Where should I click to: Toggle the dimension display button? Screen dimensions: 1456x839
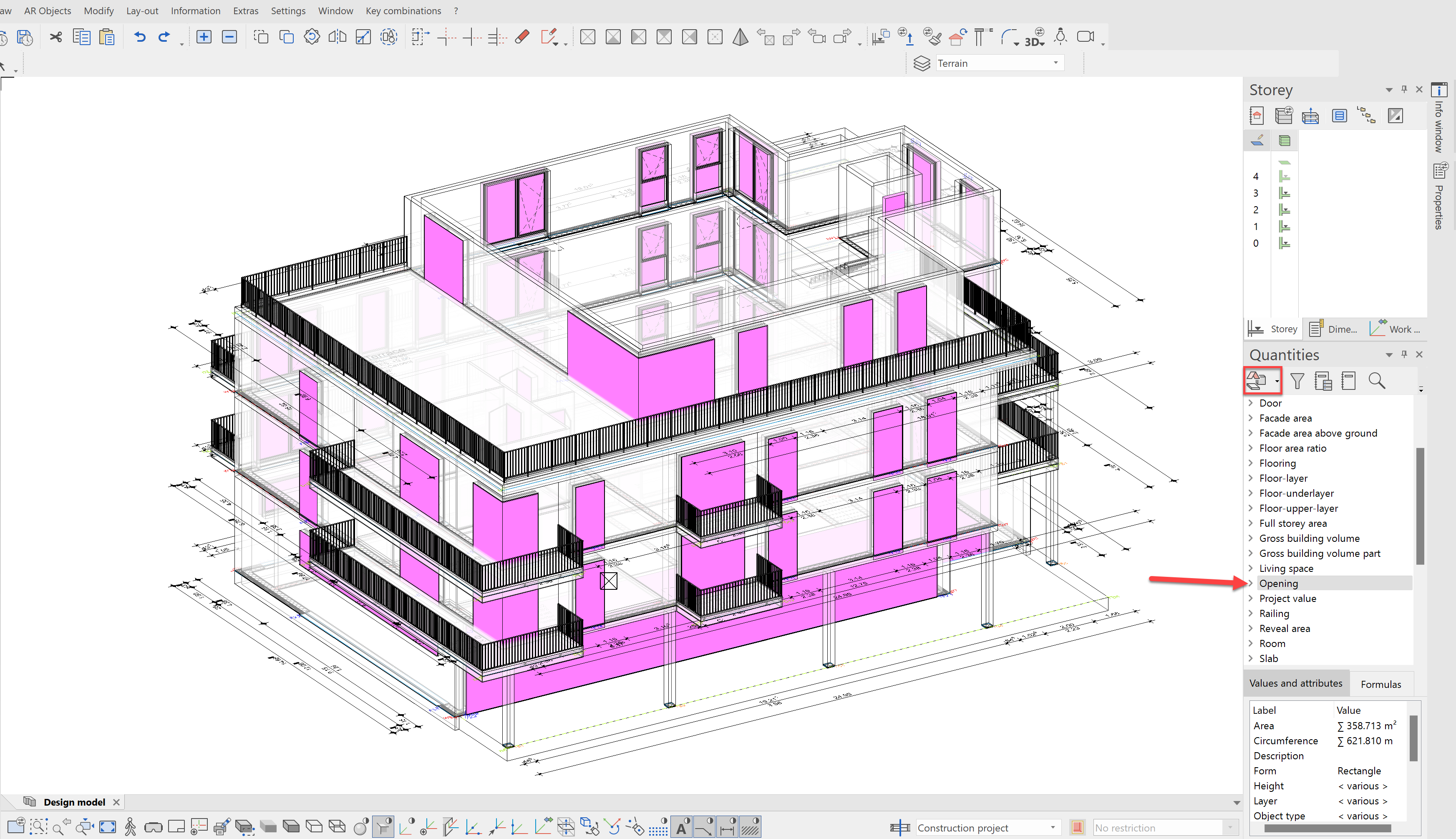727,827
